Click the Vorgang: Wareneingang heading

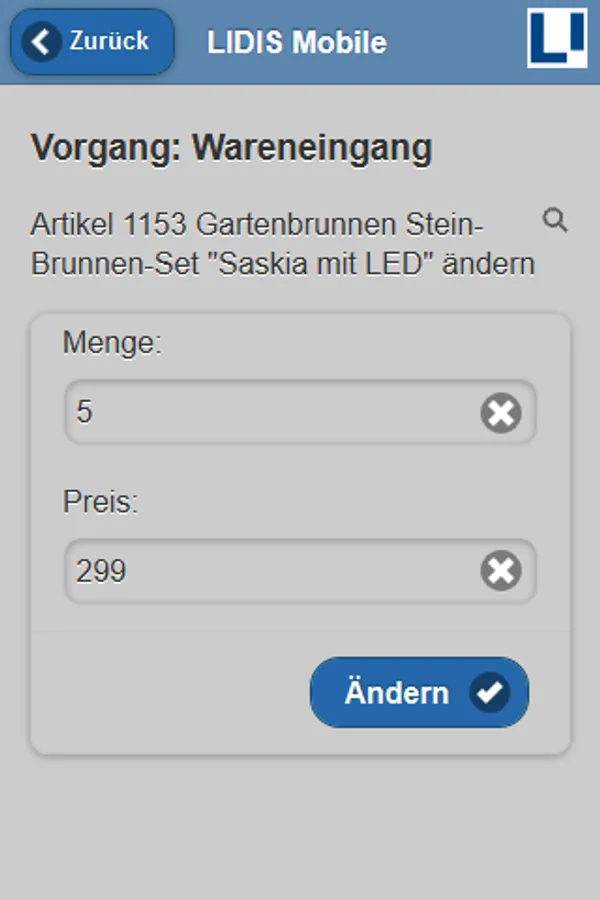click(232, 148)
